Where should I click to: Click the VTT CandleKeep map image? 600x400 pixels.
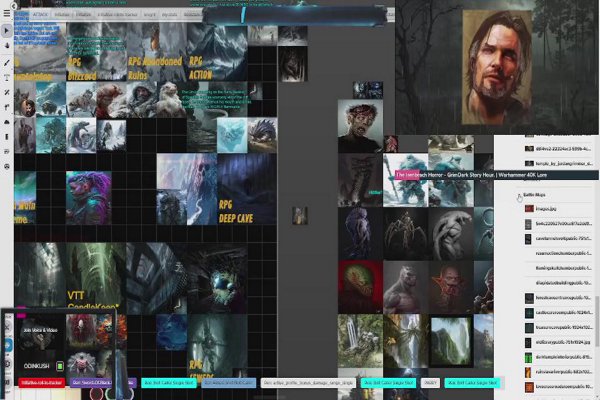[x=96, y=276]
